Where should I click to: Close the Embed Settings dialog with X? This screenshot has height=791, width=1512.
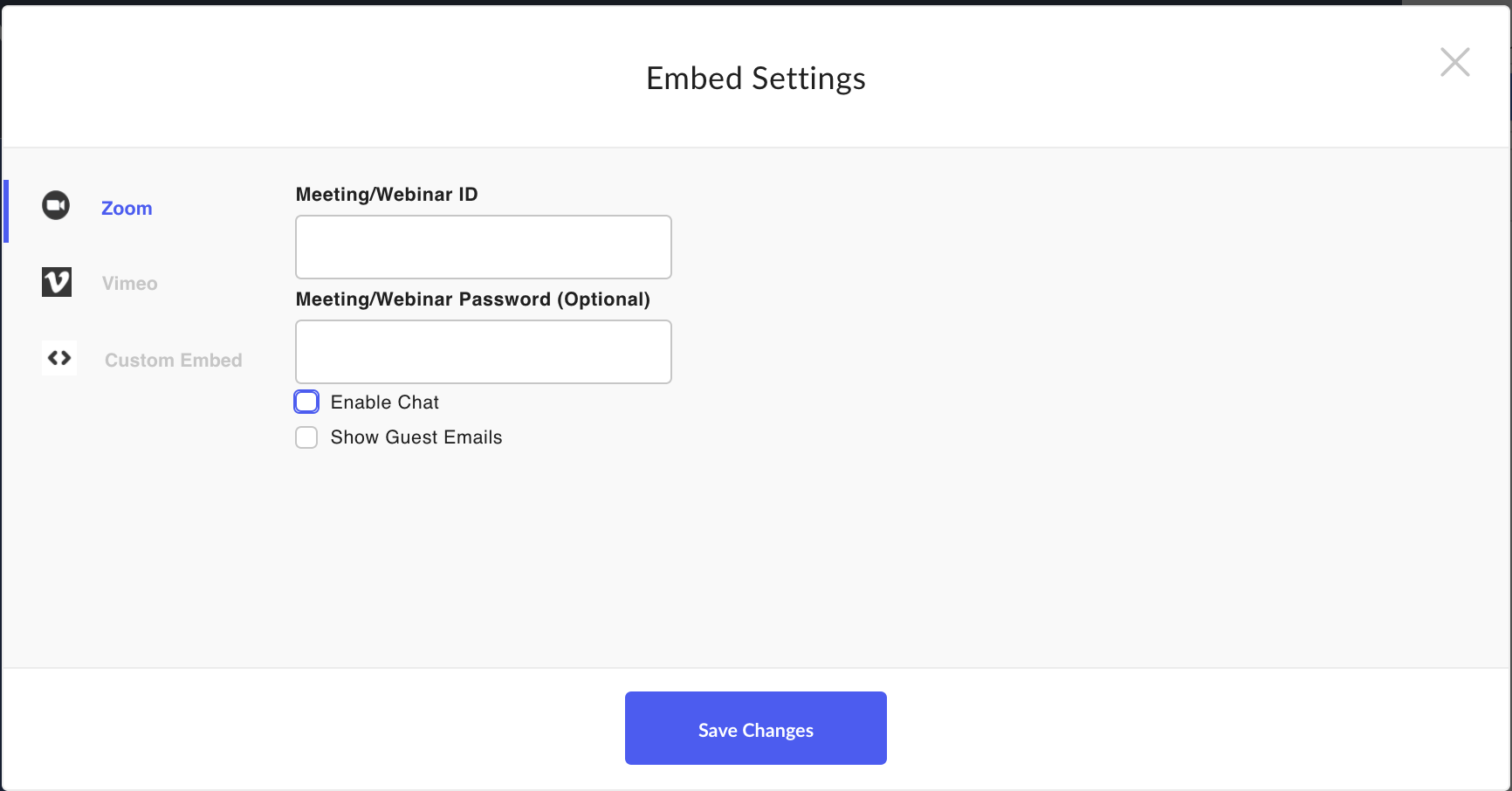click(1454, 62)
